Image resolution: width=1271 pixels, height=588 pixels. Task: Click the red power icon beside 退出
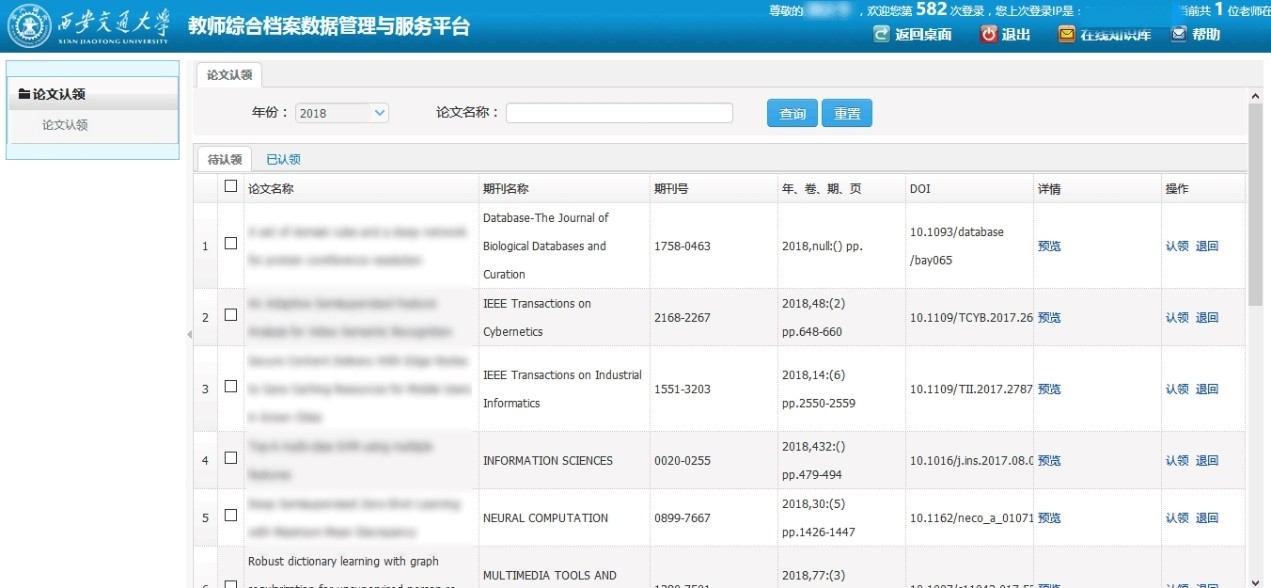pyautogui.click(x=989, y=34)
